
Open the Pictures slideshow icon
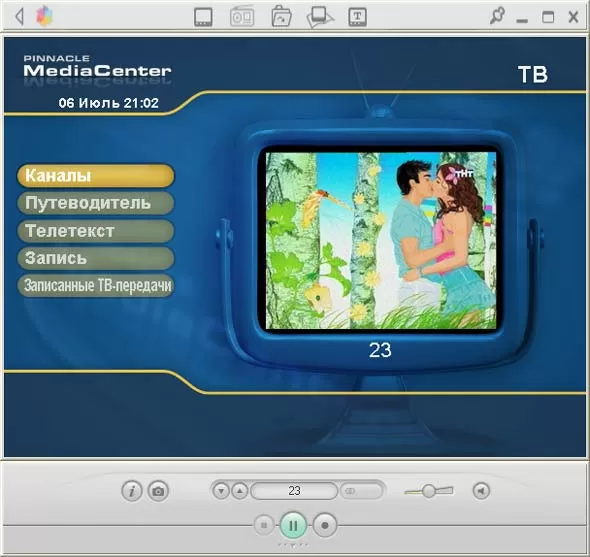319,17
